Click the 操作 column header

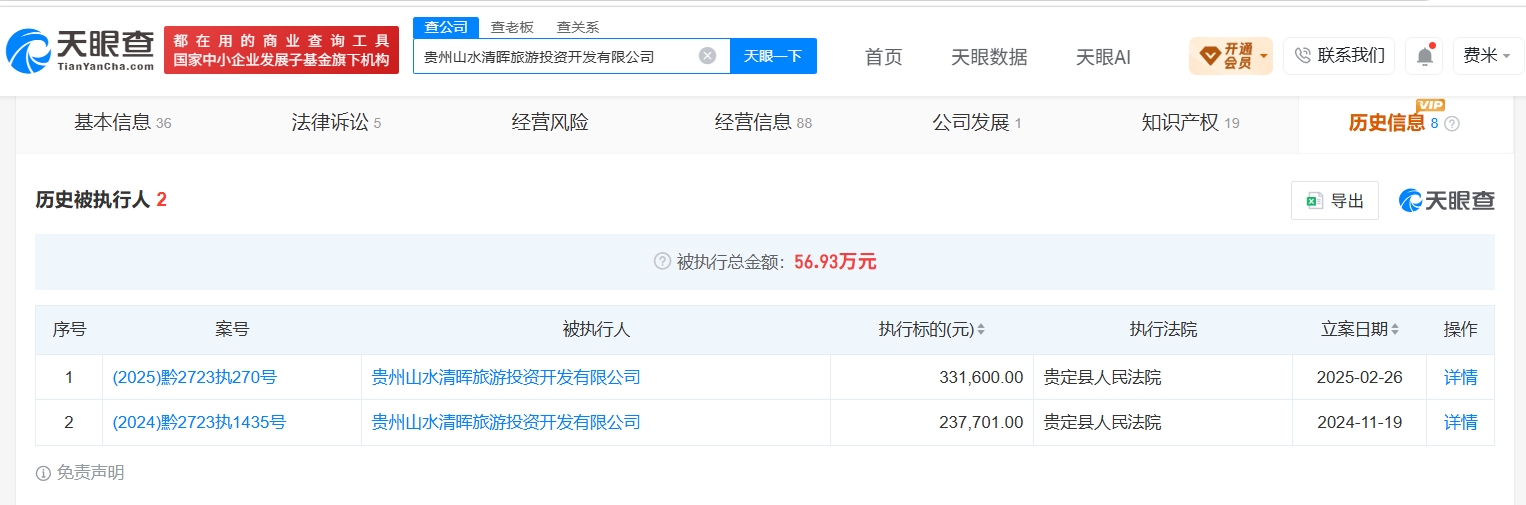[1461, 330]
